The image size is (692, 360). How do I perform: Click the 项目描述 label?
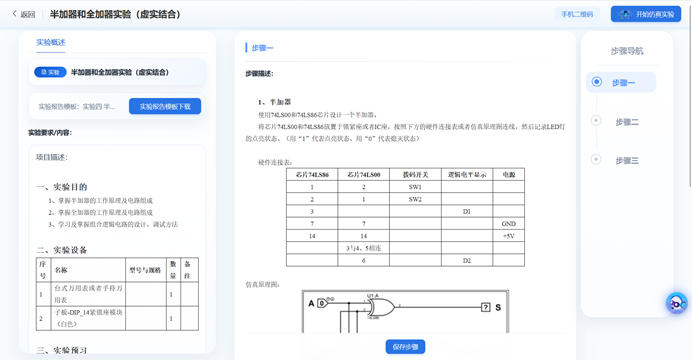coord(52,158)
